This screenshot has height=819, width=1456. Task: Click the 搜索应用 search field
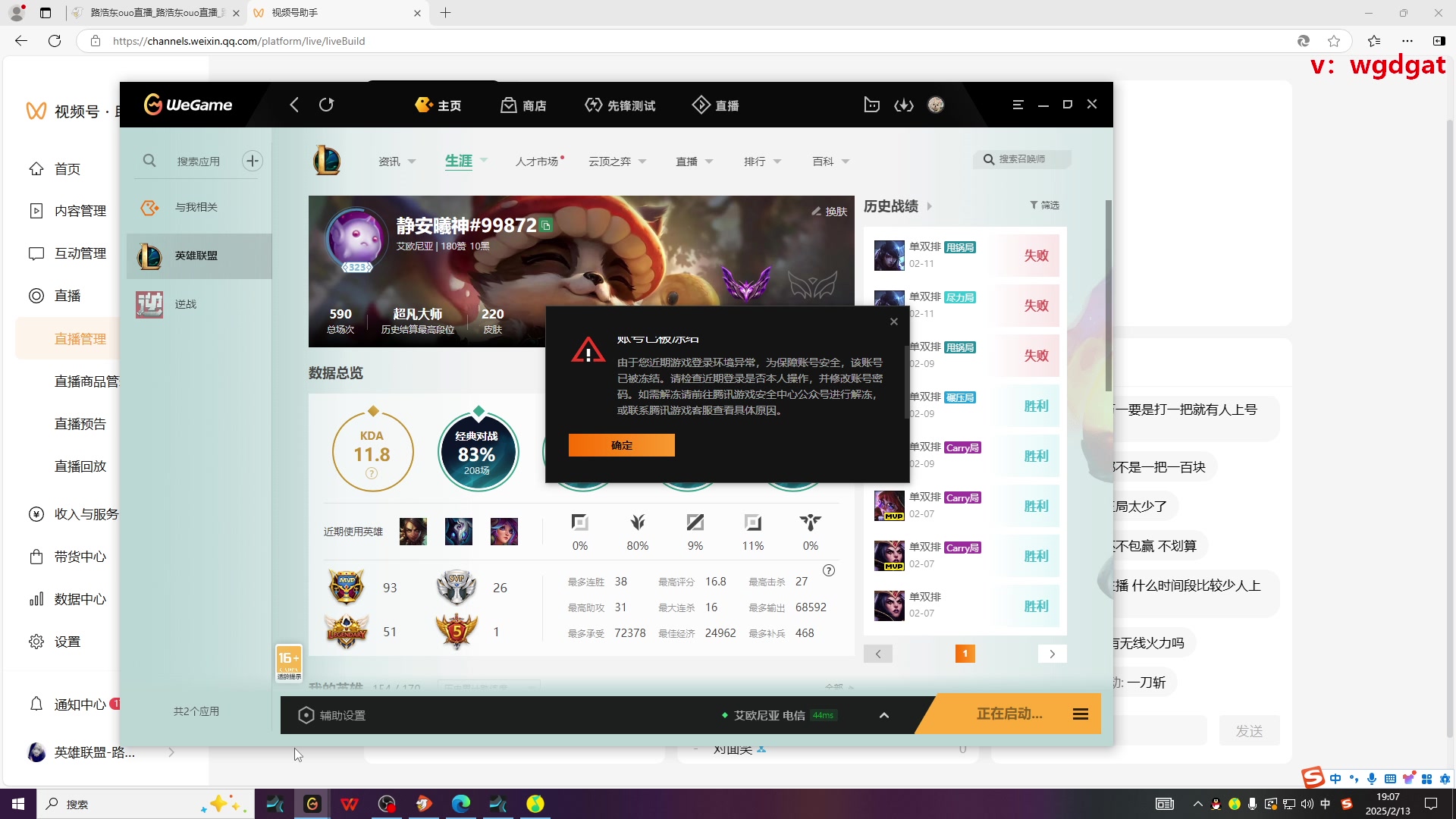[199, 161]
